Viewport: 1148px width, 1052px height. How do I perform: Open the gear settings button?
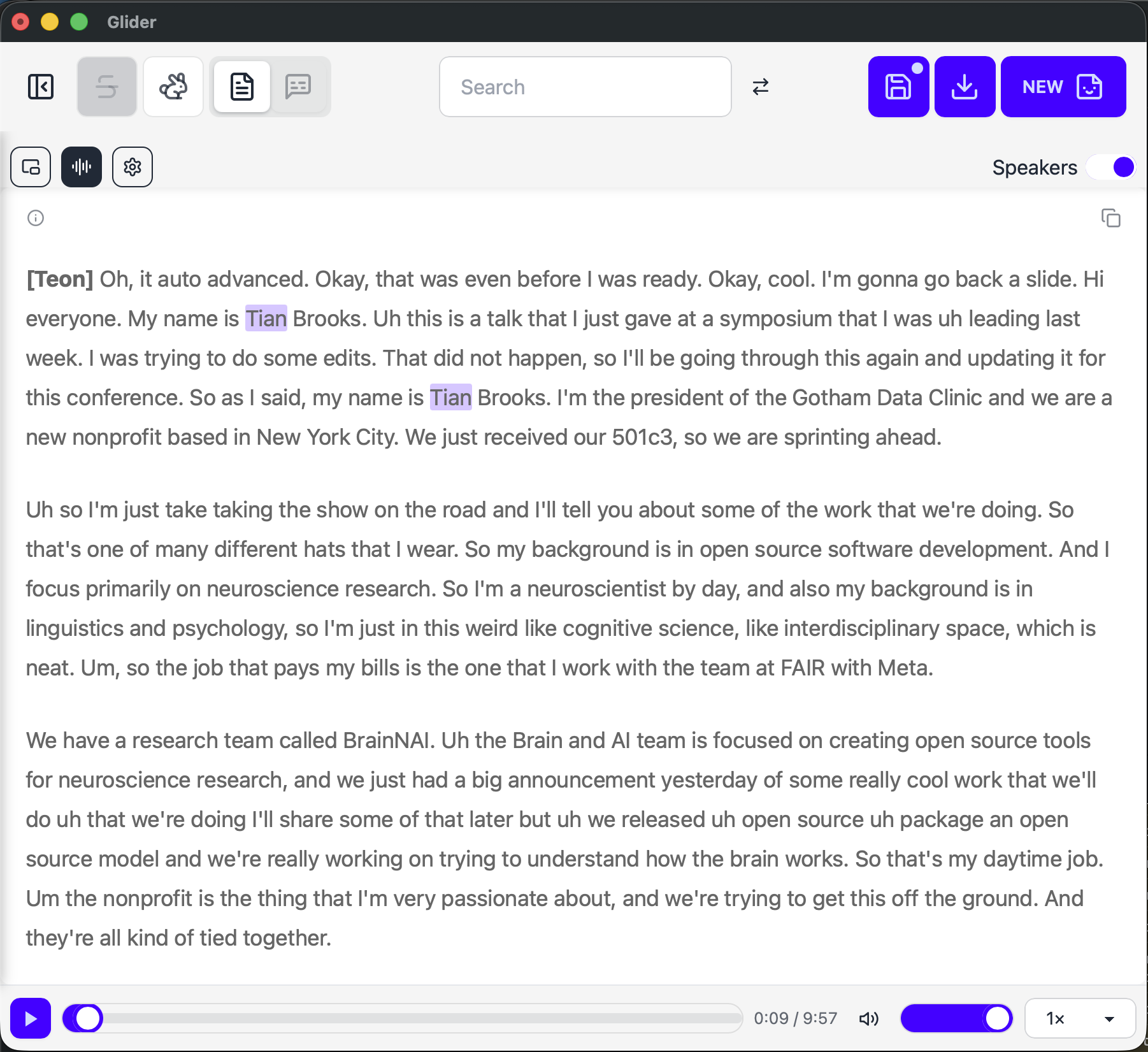tap(133, 167)
